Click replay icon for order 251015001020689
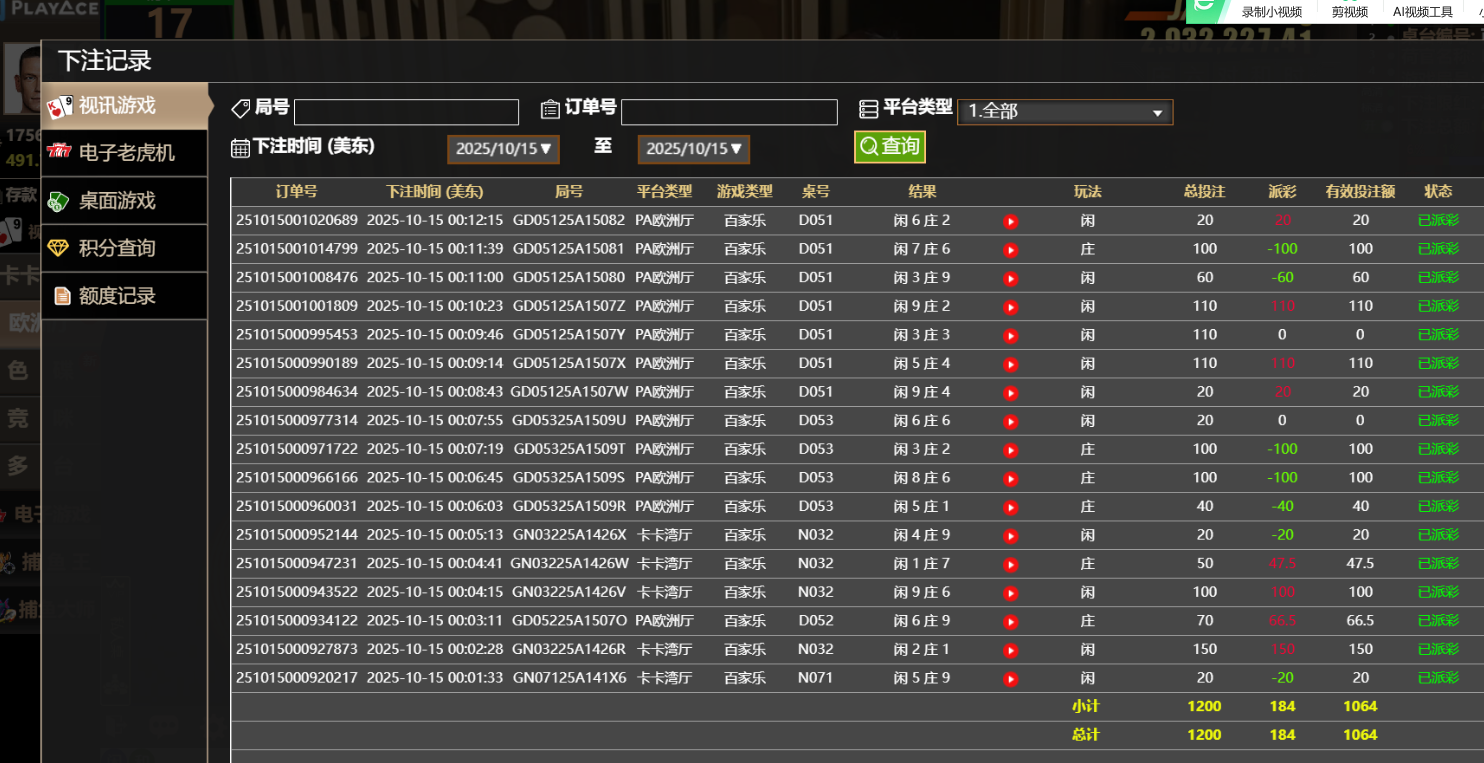The height and width of the screenshot is (763, 1484). (x=1010, y=221)
